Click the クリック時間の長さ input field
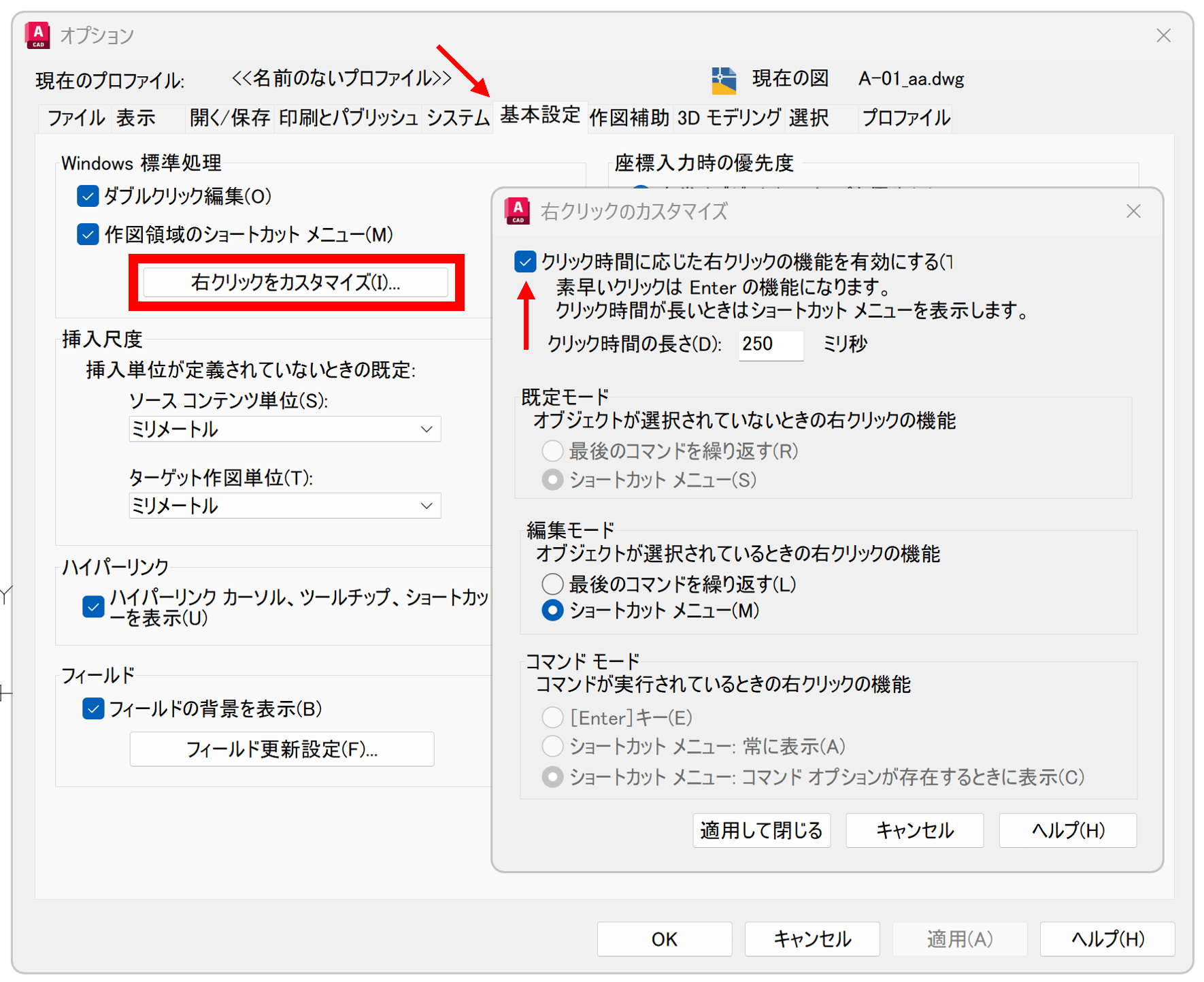1204x982 pixels. (x=770, y=344)
